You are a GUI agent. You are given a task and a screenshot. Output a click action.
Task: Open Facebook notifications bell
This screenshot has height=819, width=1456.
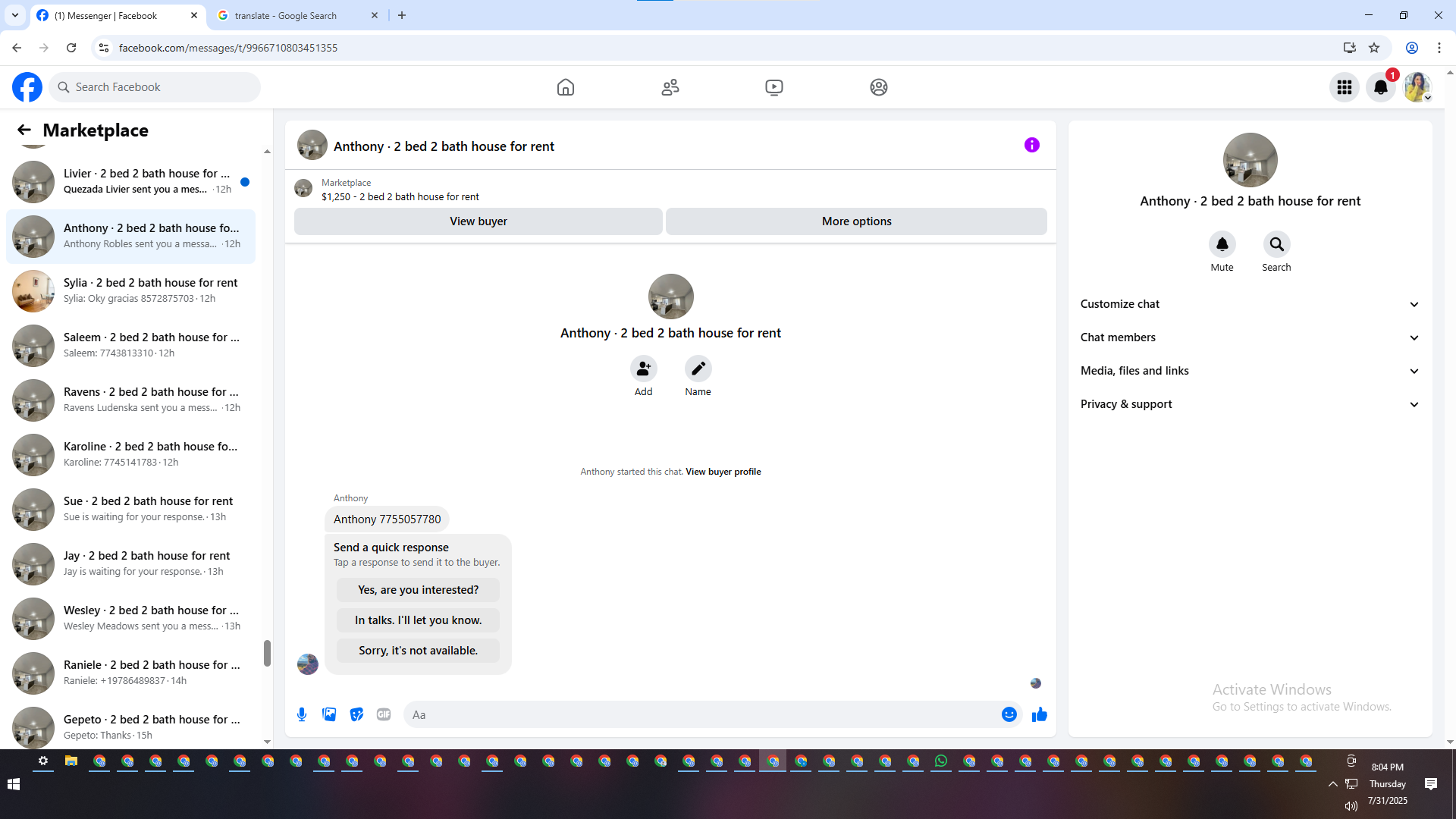coord(1380,87)
